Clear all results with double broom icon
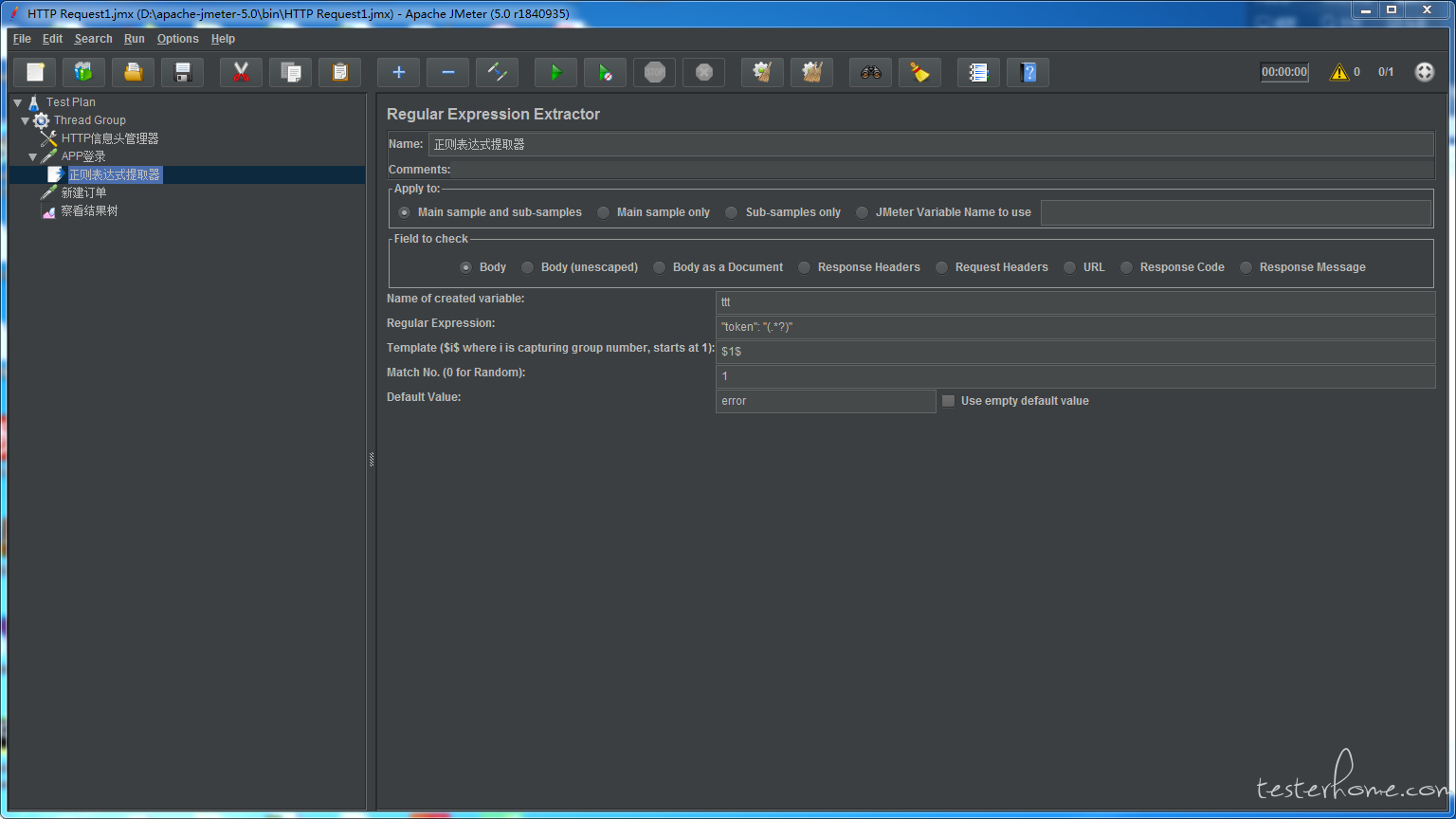The height and width of the screenshot is (819, 1456). coord(812,72)
